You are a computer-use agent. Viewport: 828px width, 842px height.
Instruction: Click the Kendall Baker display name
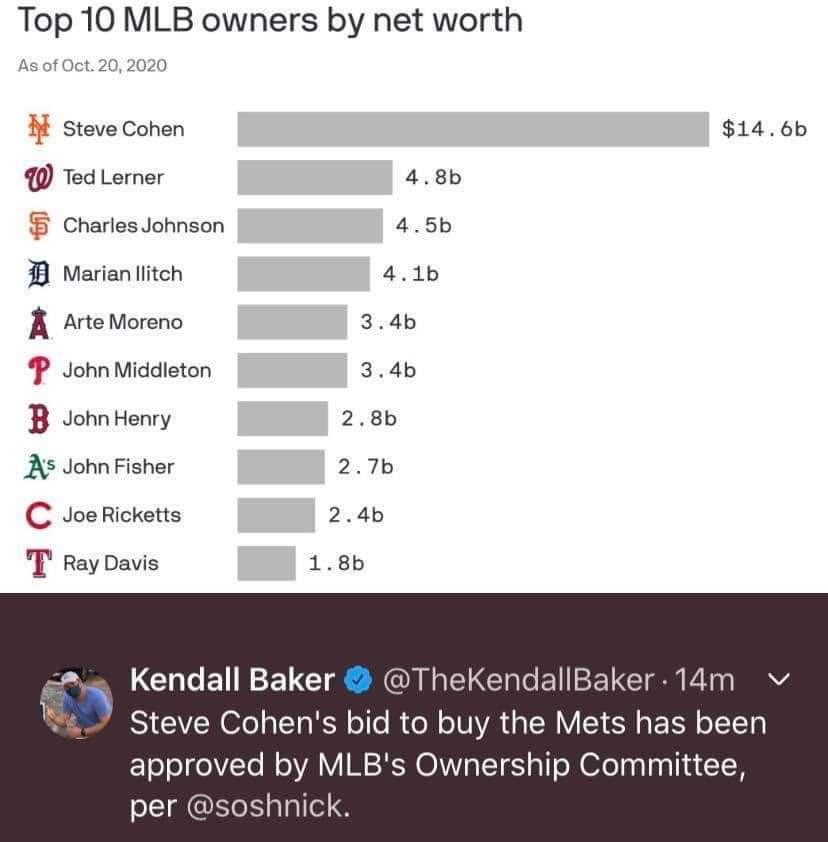click(232, 680)
